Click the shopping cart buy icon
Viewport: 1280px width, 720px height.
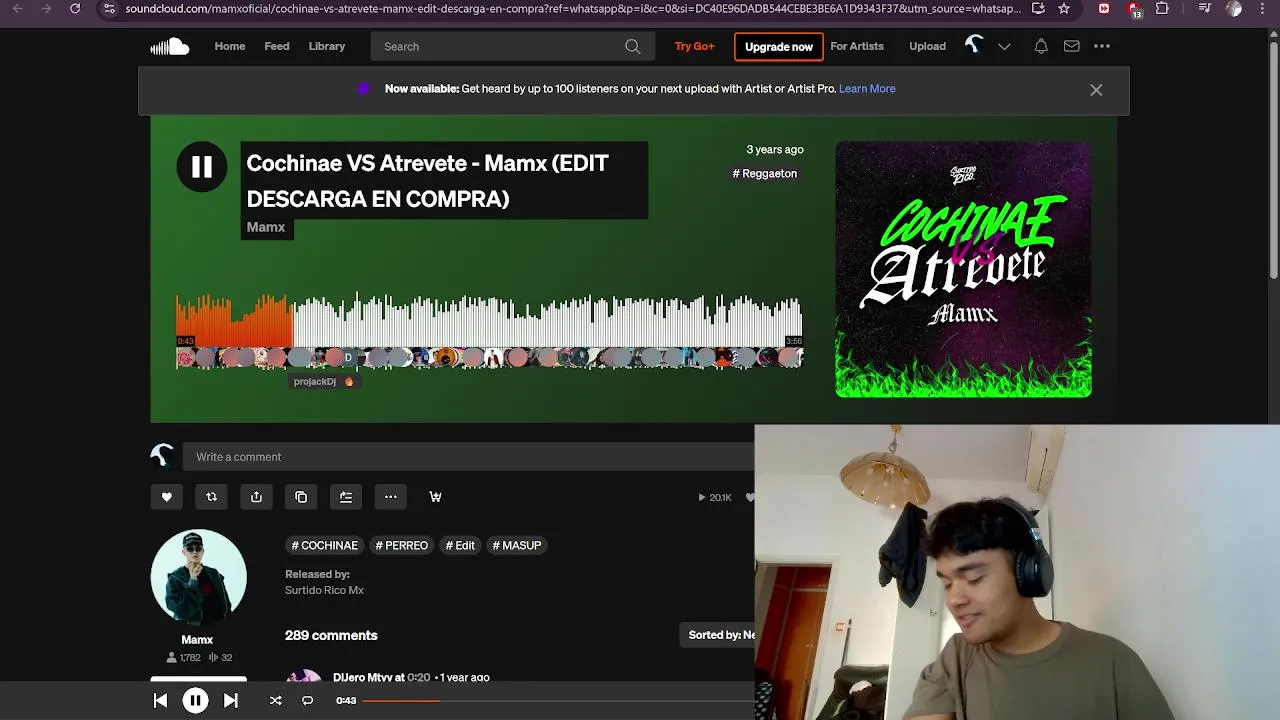pos(435,497)
